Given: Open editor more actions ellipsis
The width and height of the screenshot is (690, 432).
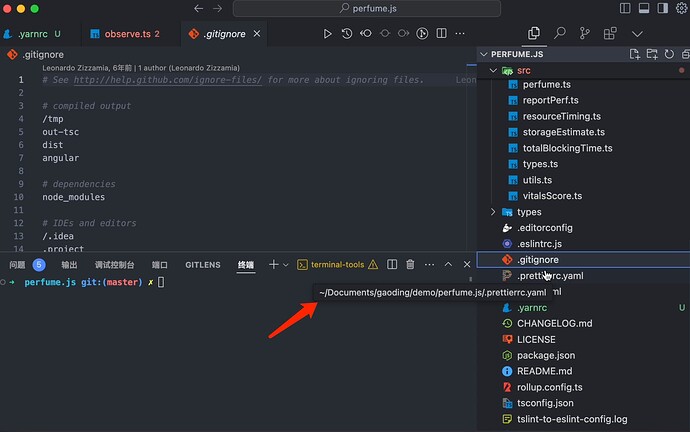Looking at the screenshot, I should pyautogui.click(x=460, y=33).
